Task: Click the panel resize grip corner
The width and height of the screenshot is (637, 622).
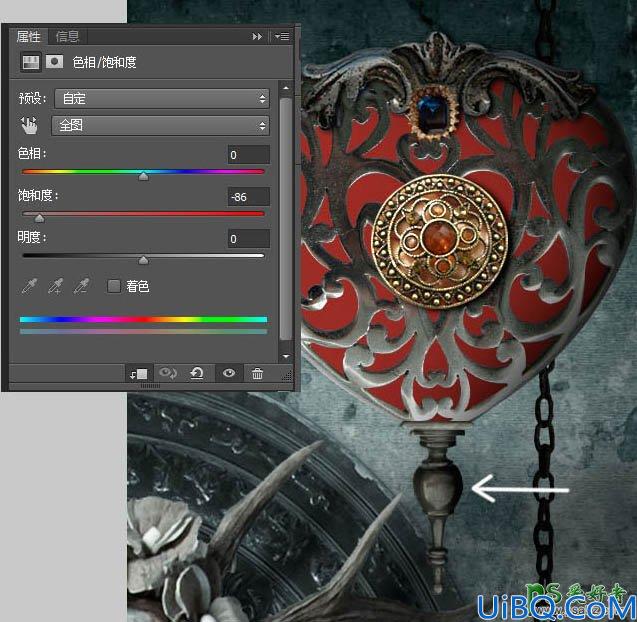Action: coord(287,376)
